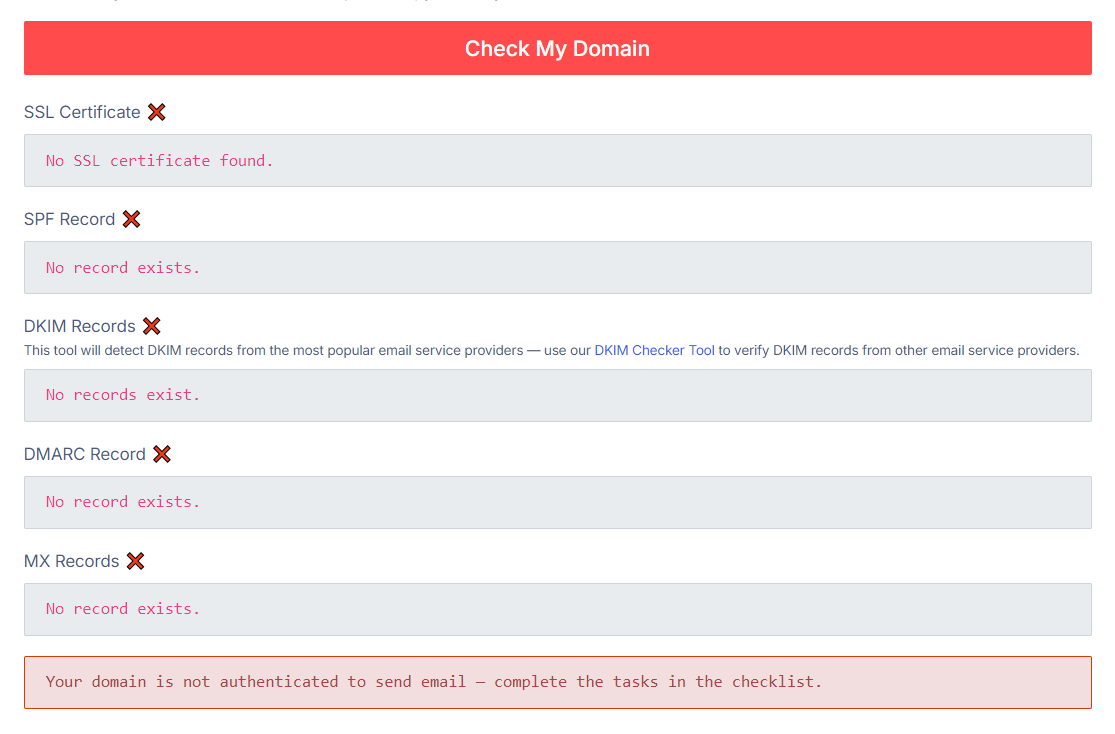Click the 'No record exists' box under DMARC Record
This screenshot has height=734, width=1115.
557,501
